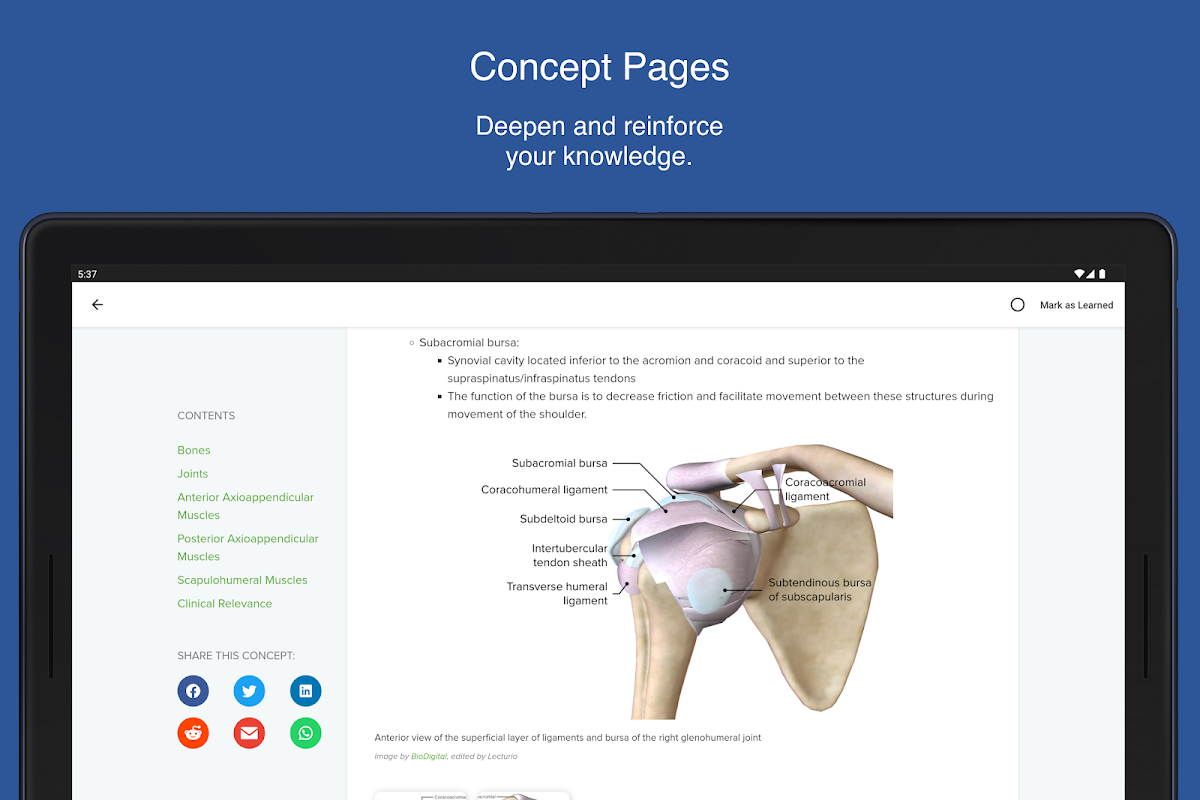Click the Coracoacromial ligament label
Viewport: 1200px width, 800px height.
(x=825, y=489)
